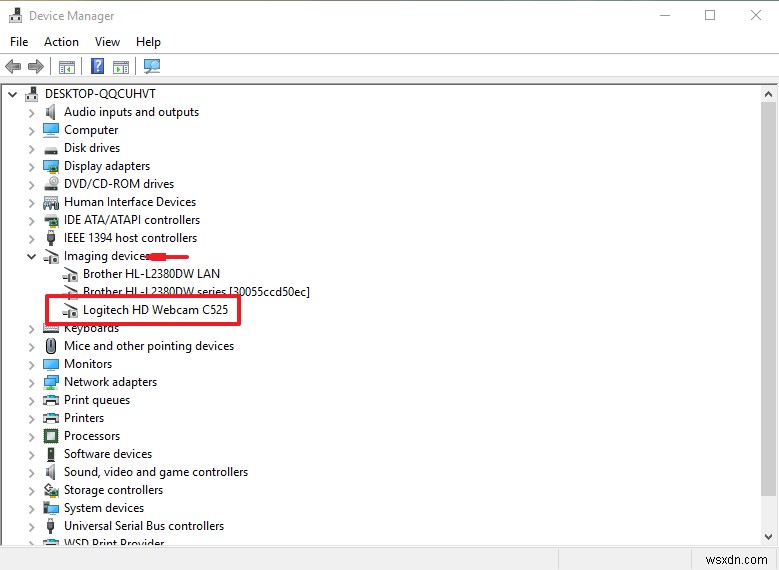779x570 pixels.
Task: Minimize the Device Manager window
Action: click(x=665, y=15)
